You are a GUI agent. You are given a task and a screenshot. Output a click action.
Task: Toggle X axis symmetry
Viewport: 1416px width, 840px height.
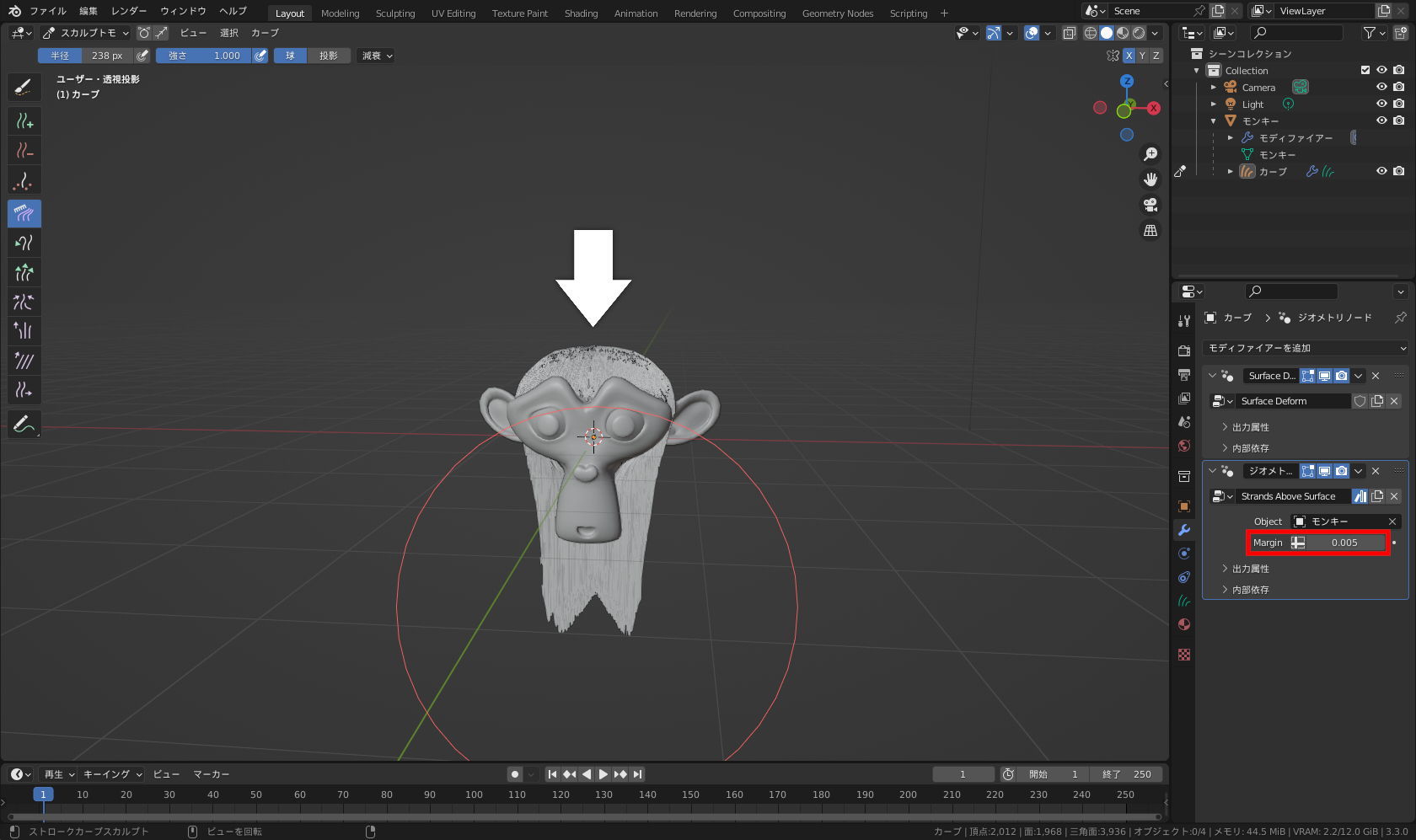click(x=1129, y=56)
